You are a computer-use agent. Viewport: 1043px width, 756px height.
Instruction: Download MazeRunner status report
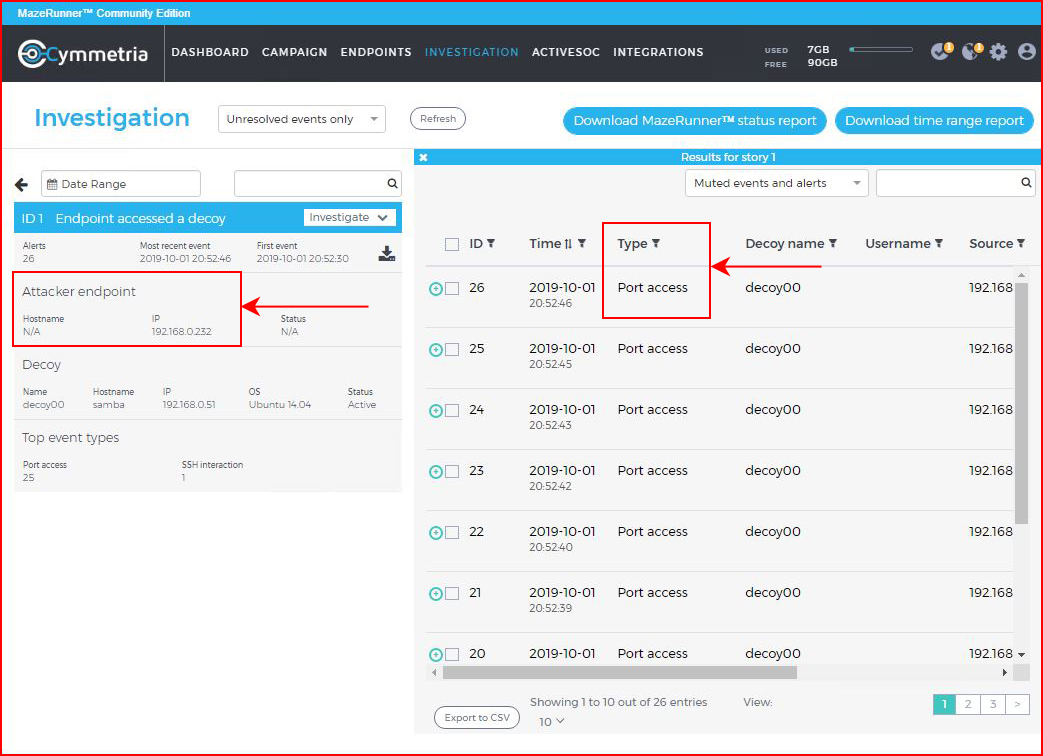[x=694, y=120]
